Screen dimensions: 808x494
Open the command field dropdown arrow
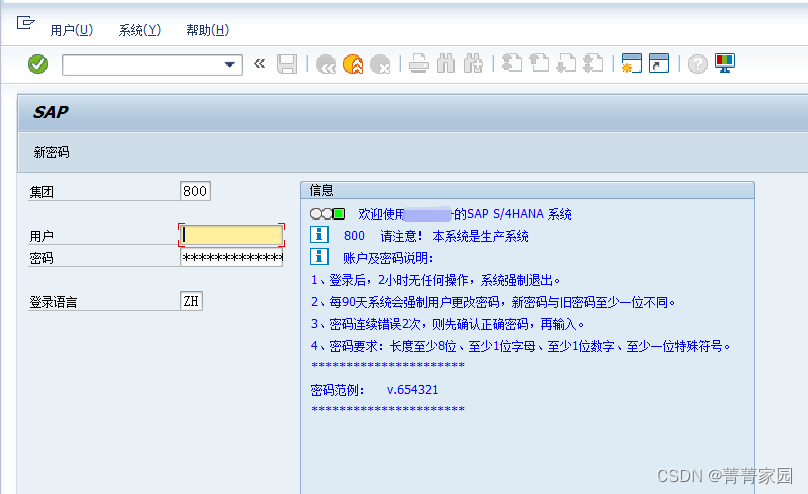[230, 65]
